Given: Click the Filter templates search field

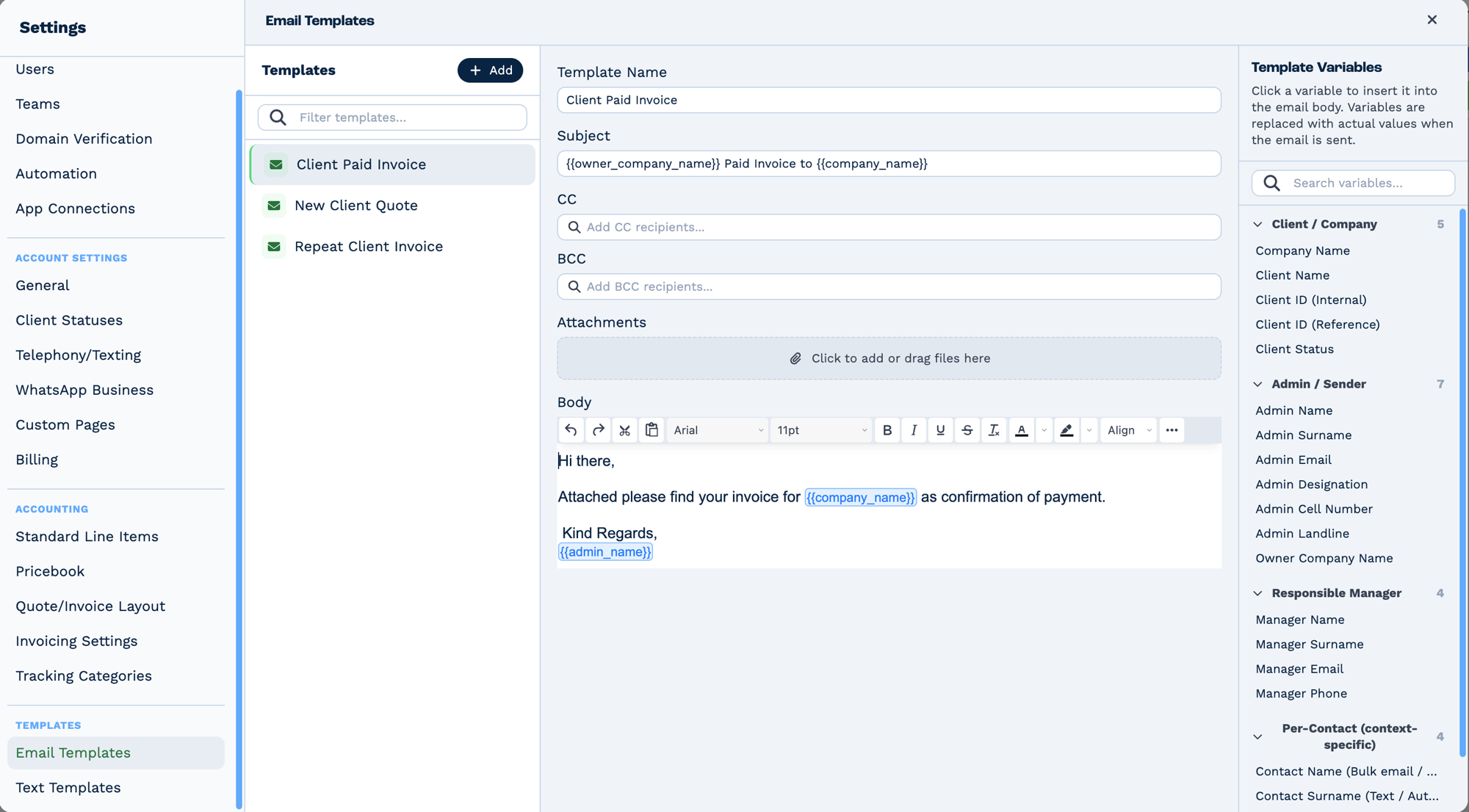Looking at the screenshot, I should pyautogui.click(x=392, y=117).
